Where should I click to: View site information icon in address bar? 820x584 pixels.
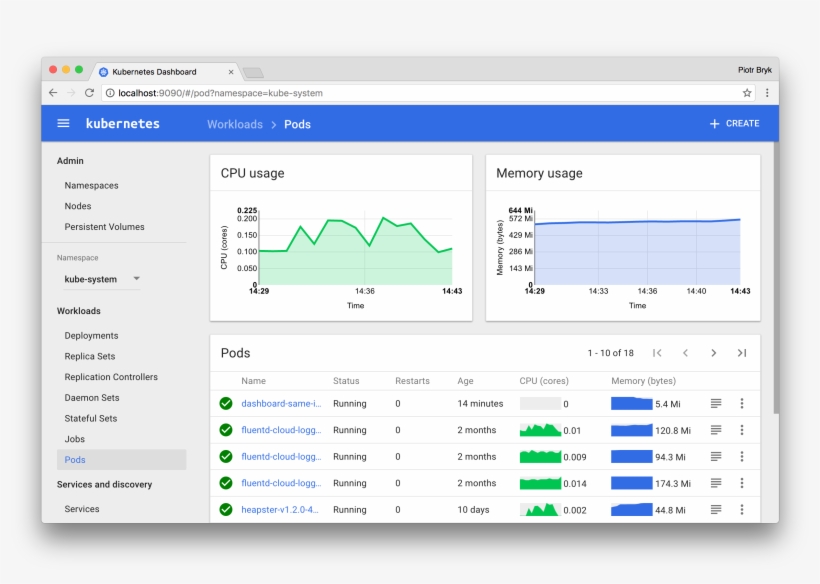coord(110,93)
